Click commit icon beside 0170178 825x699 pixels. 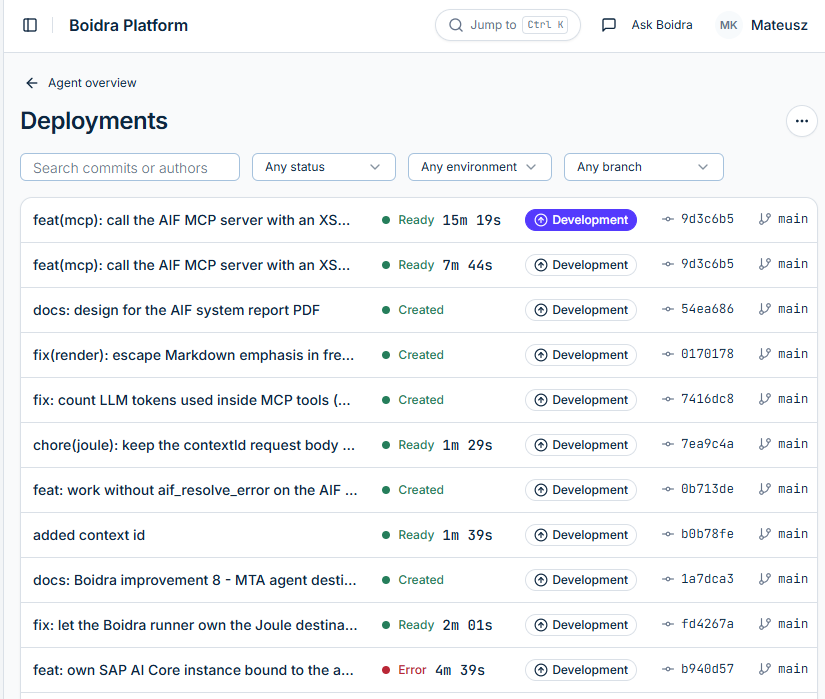click(x=668, y=354)
